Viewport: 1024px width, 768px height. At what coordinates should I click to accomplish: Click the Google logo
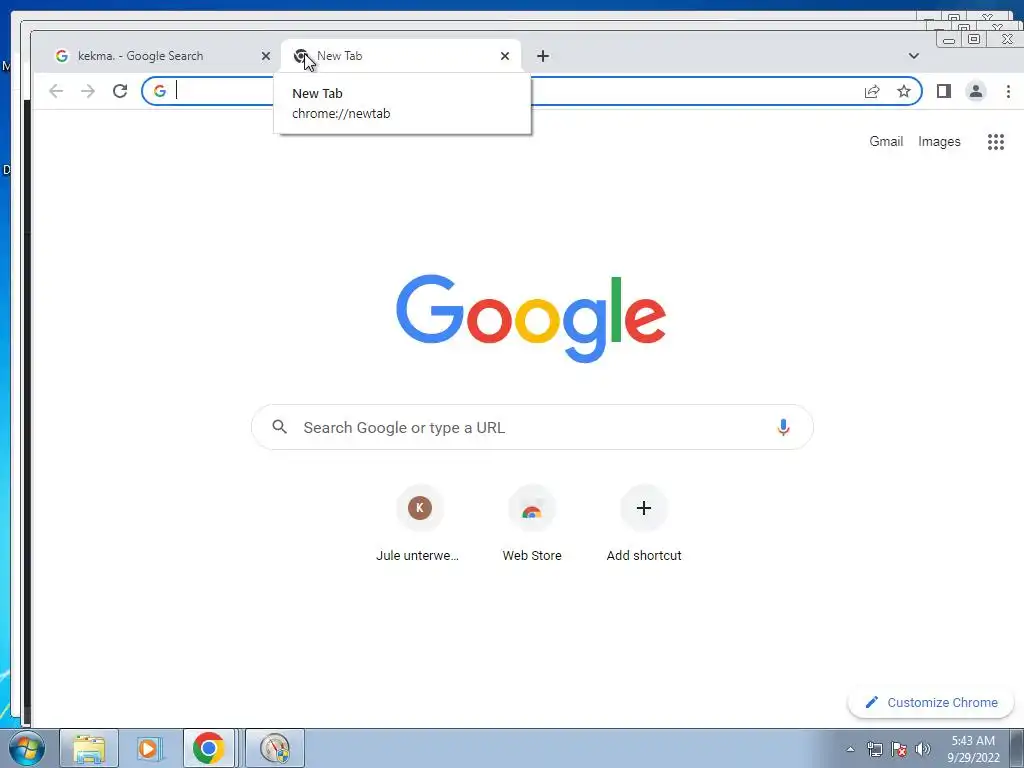pyautogui.click(x=531, y=318)
